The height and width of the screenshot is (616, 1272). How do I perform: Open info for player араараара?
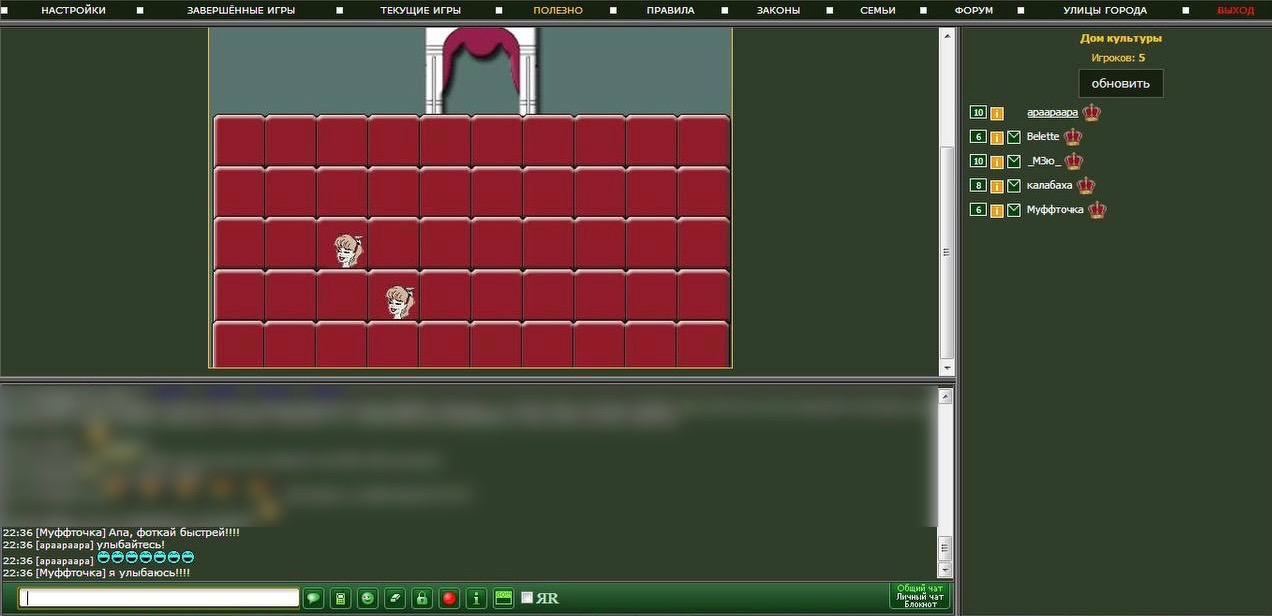tap(997, 113)
